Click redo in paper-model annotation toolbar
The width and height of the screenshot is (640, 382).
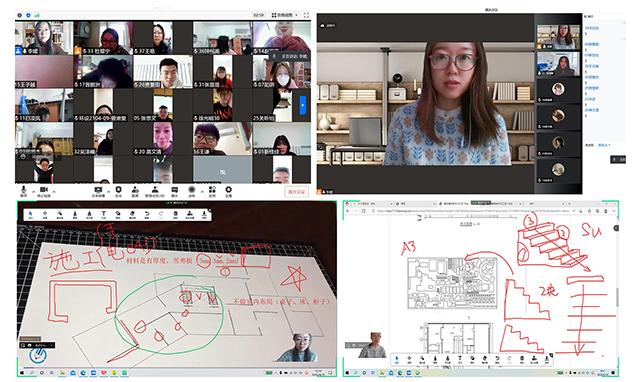161,214
